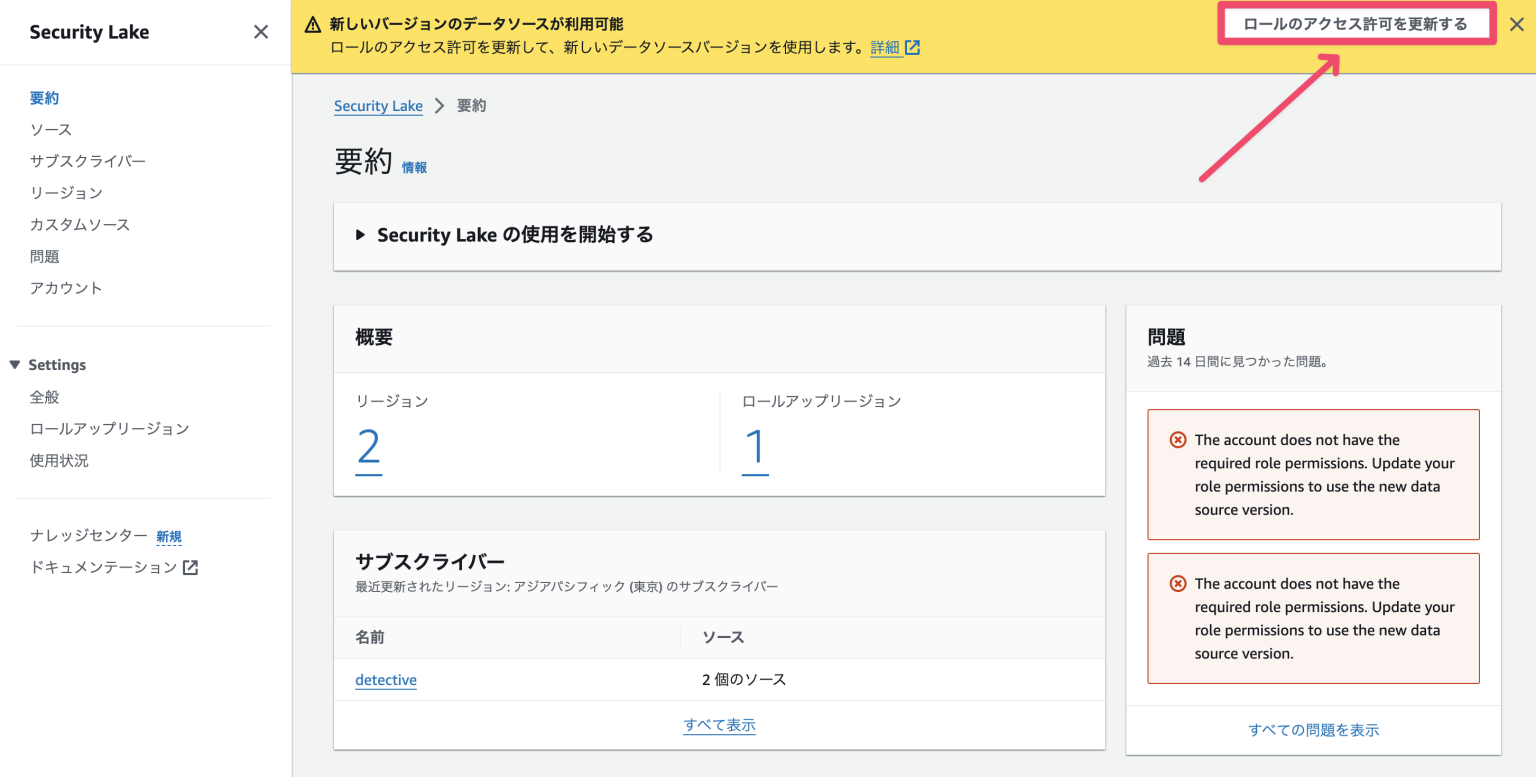View すべての問題を表示 in the problems panel

[x=1313, y=730]
